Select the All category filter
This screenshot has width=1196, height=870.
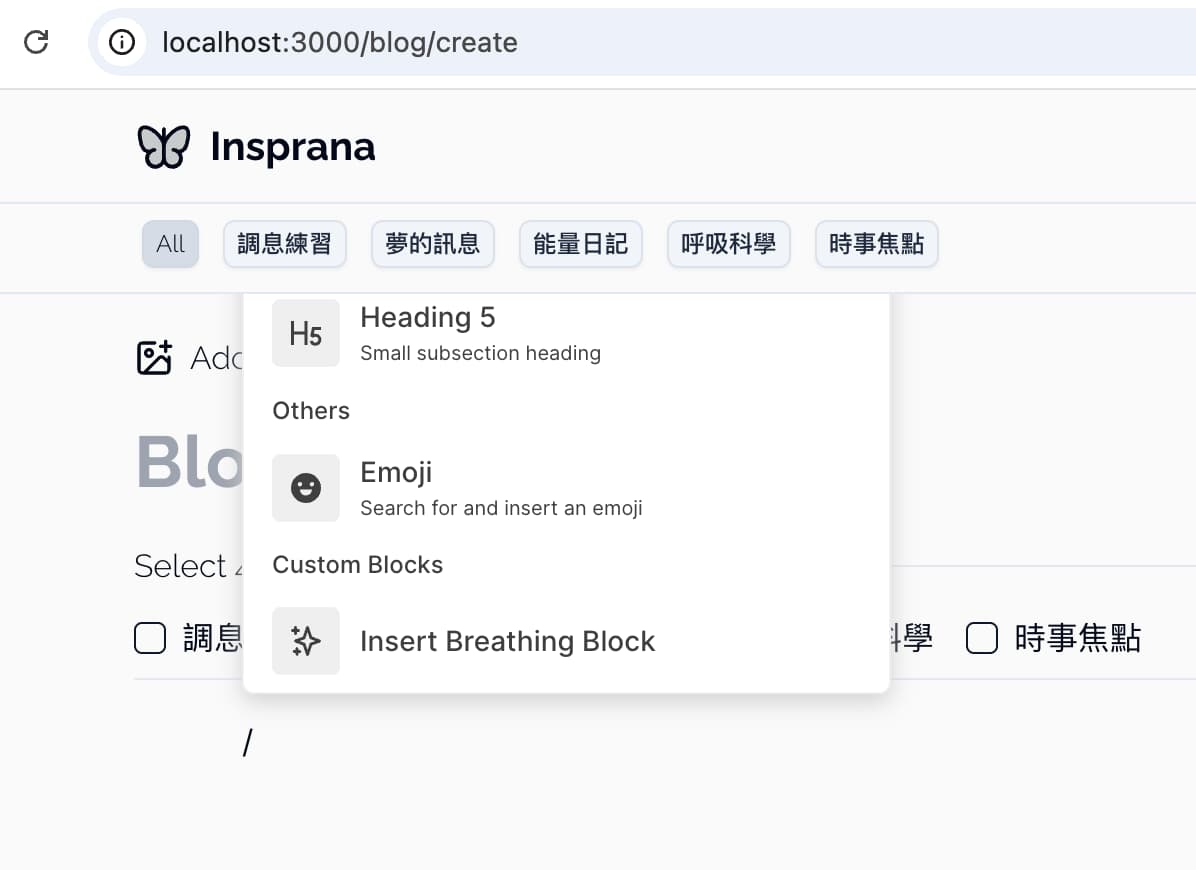click(170, 244)
